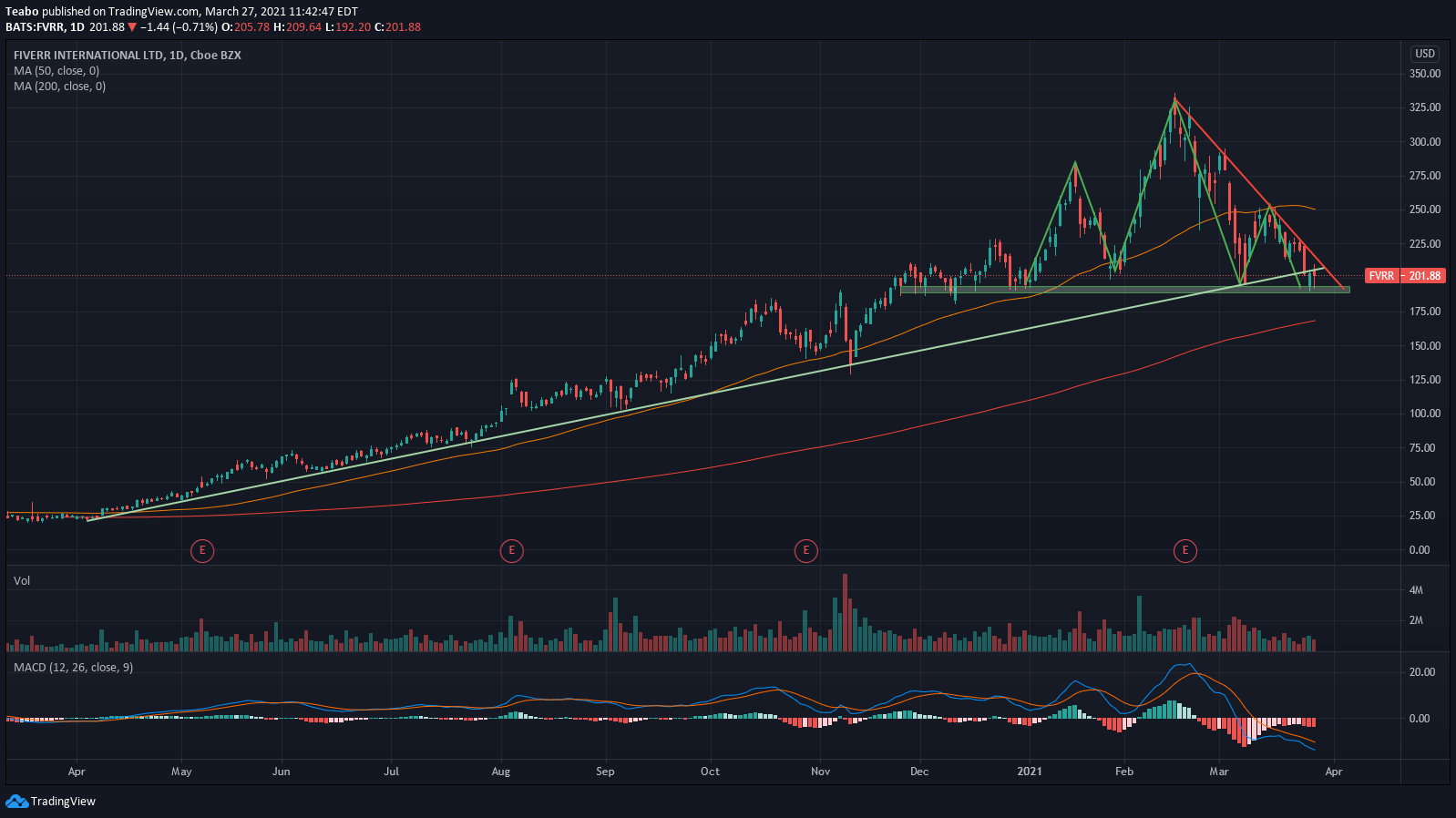Click the FVRR 201.88 price label

point(1404,275)
